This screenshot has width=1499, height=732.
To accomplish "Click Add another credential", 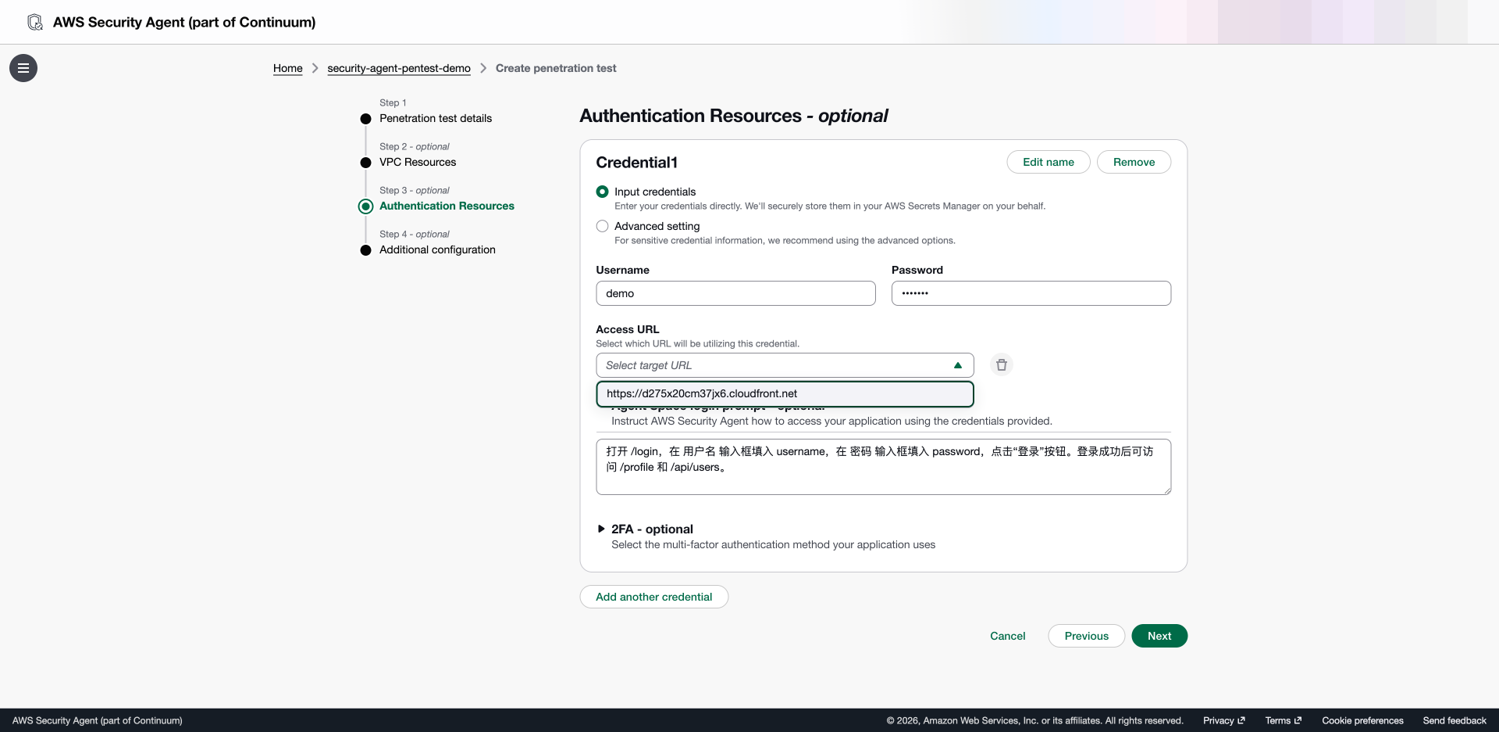I will coord(654,597).
